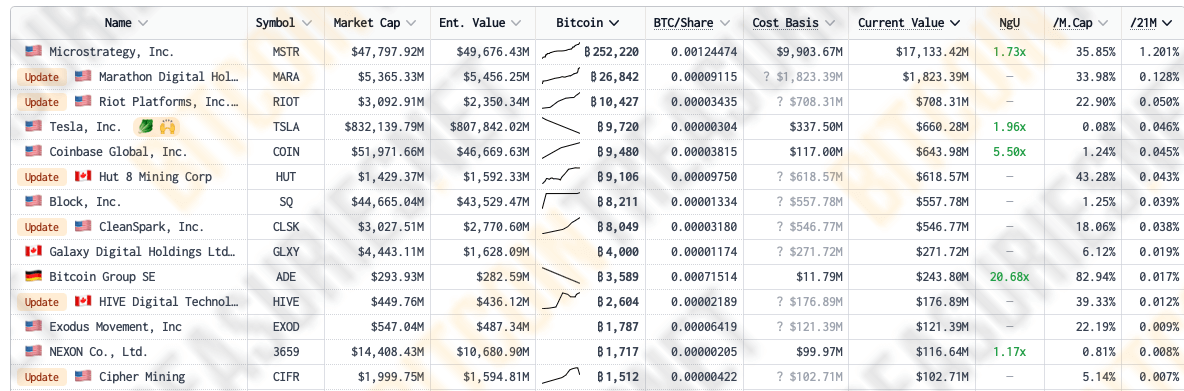
Task: Click the Canadian flag next to HIVE Digital
Action: (x=83, y=302)
